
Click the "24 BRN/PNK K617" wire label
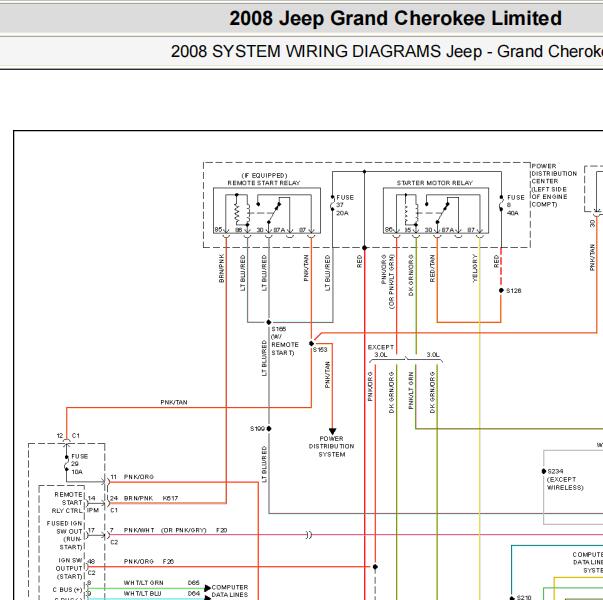point(144,498)
